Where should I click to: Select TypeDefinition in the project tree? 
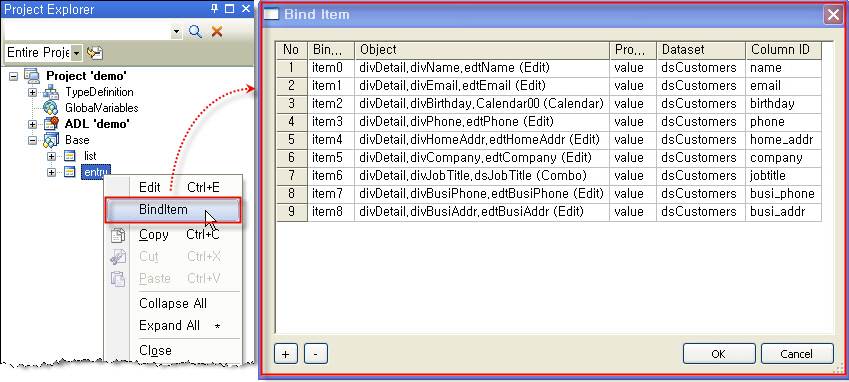point(99,93)
